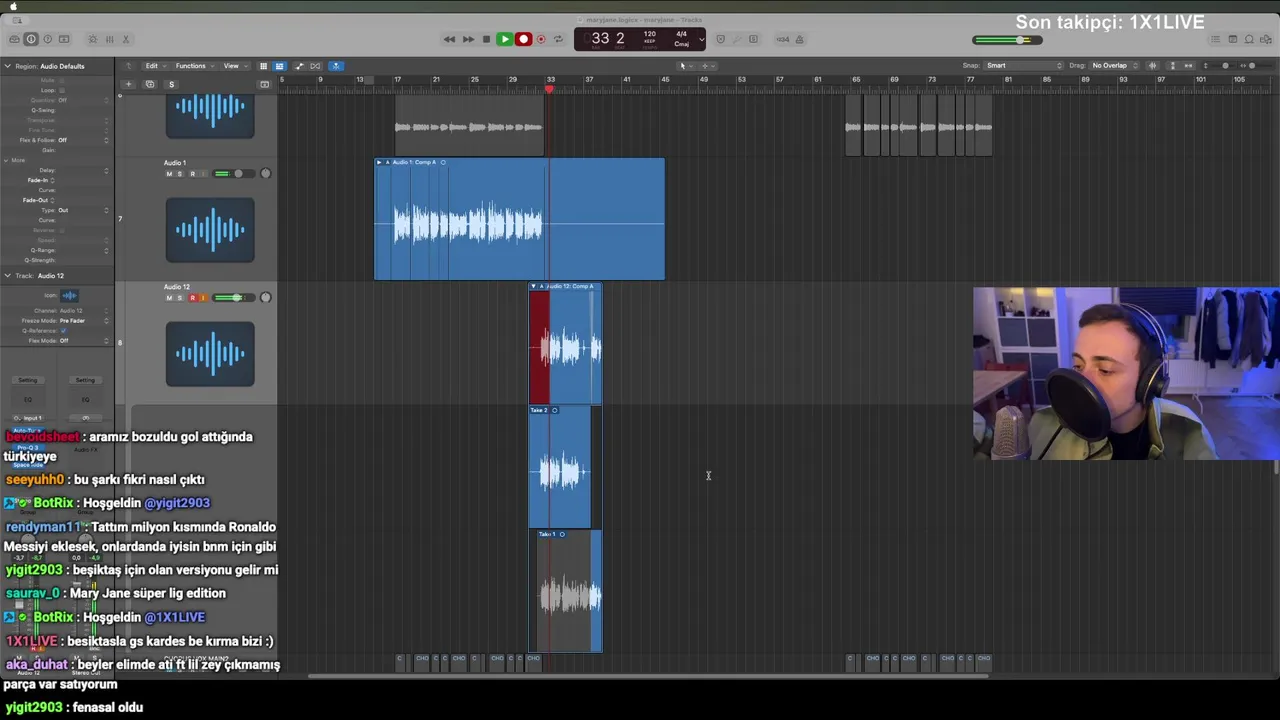The width and height of the screenshot is (1280, 720).
Task: Open the Edit menu in Tracks area
Action: (x=154, y=66)
